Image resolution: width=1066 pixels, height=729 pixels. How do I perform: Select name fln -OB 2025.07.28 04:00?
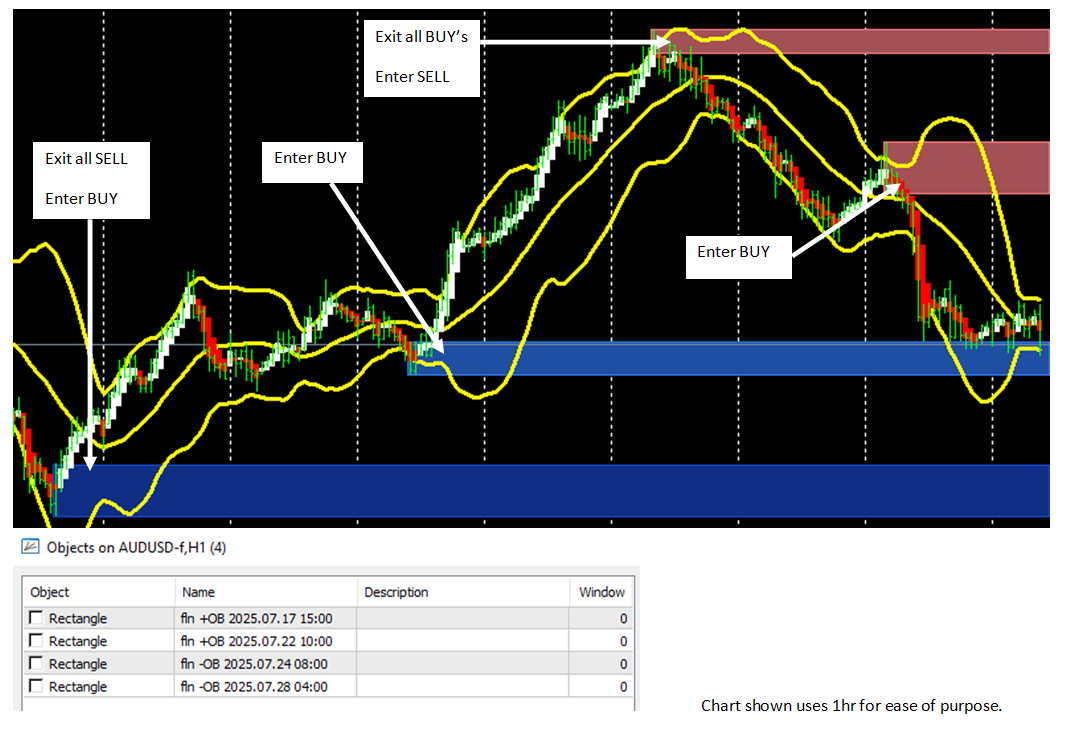(x=254, y=687)
